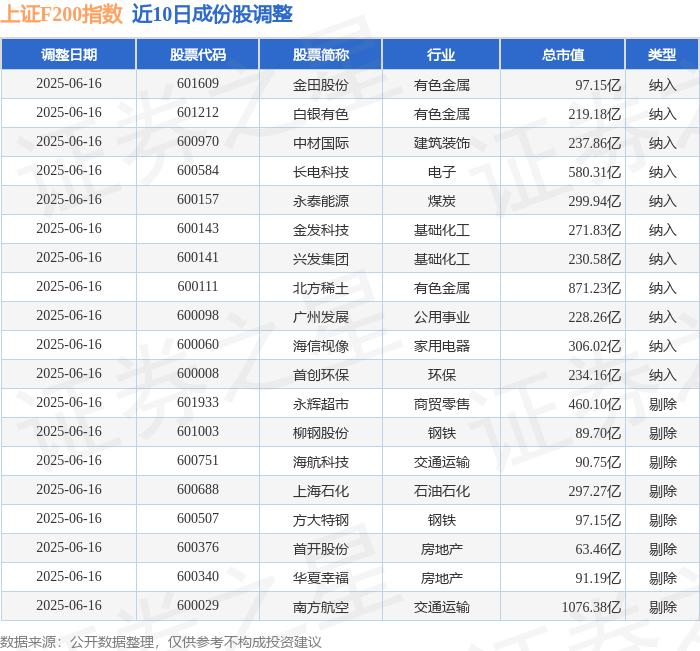Click stock name 白银有色
Image resolution: width=700 pixels, height=651 pixels.
[x=321, y=114]
